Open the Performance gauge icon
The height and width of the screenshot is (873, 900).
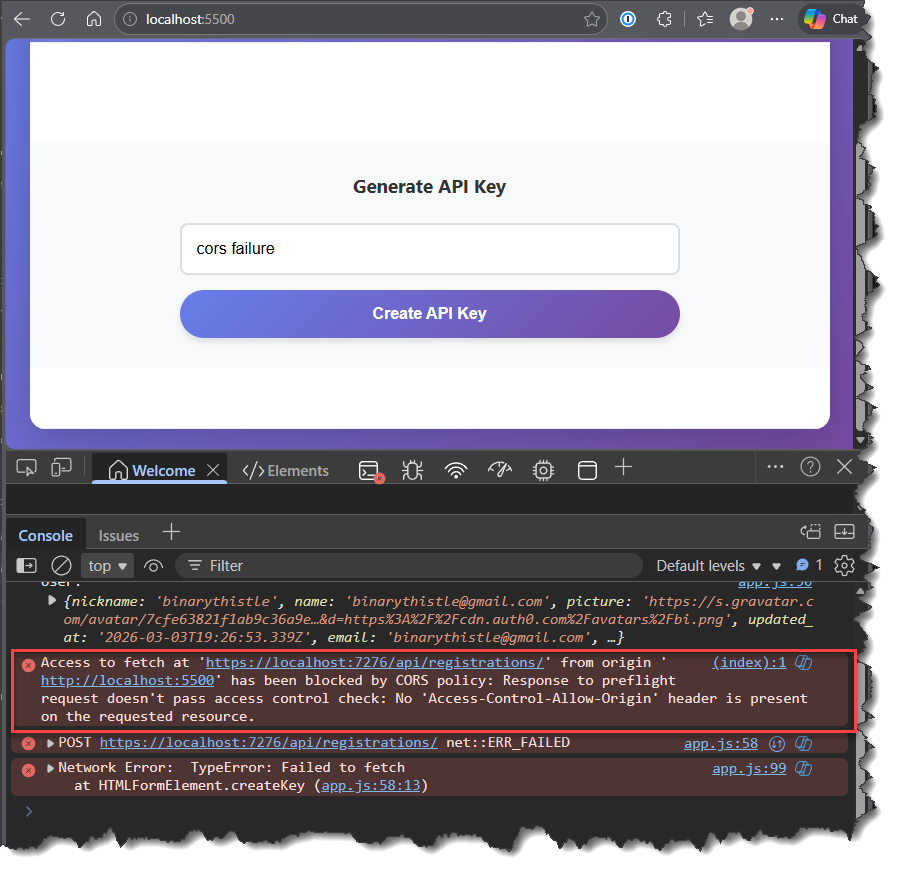[x=500, y=469]
